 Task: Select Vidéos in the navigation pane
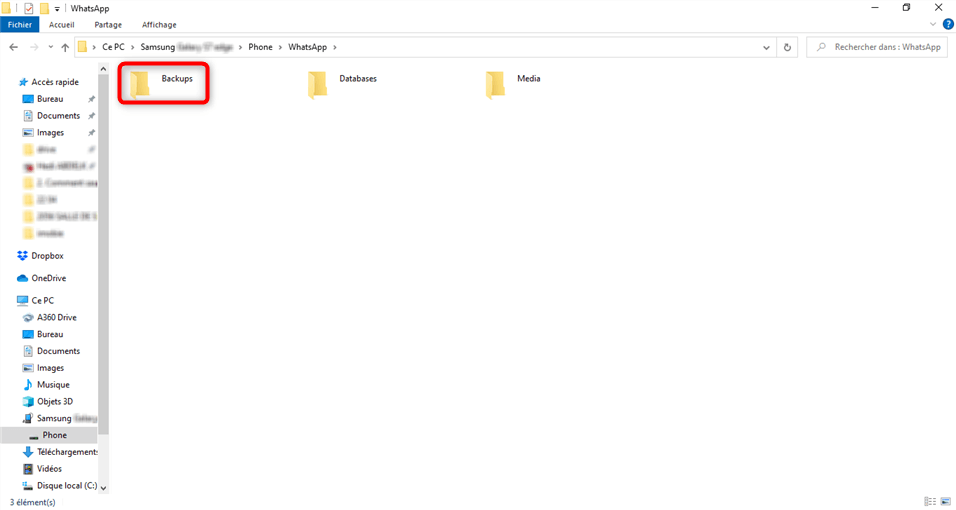[49, 469]
